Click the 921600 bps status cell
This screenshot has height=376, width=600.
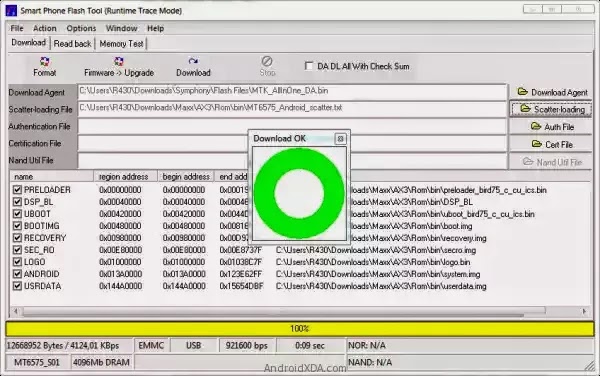tap(246, 345)
